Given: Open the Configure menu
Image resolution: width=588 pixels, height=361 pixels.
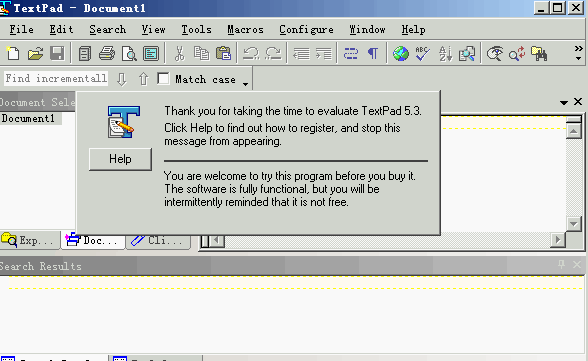Looking at the screenshot, I should pos(306,30).
